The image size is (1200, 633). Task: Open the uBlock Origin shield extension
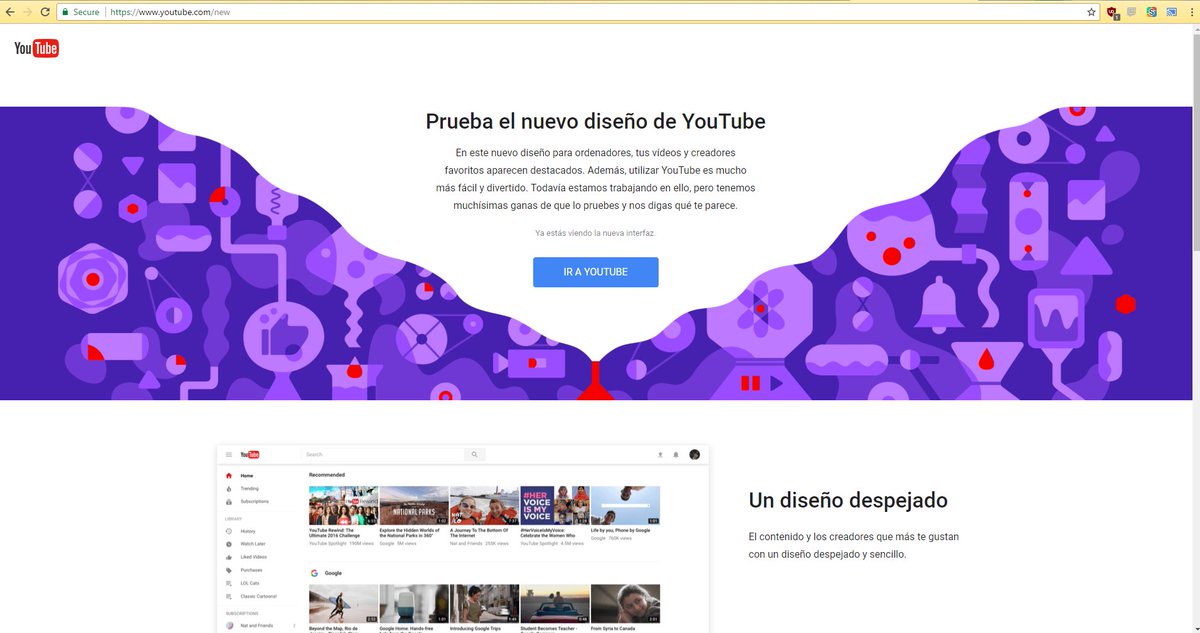click(x=1112, y=12)
